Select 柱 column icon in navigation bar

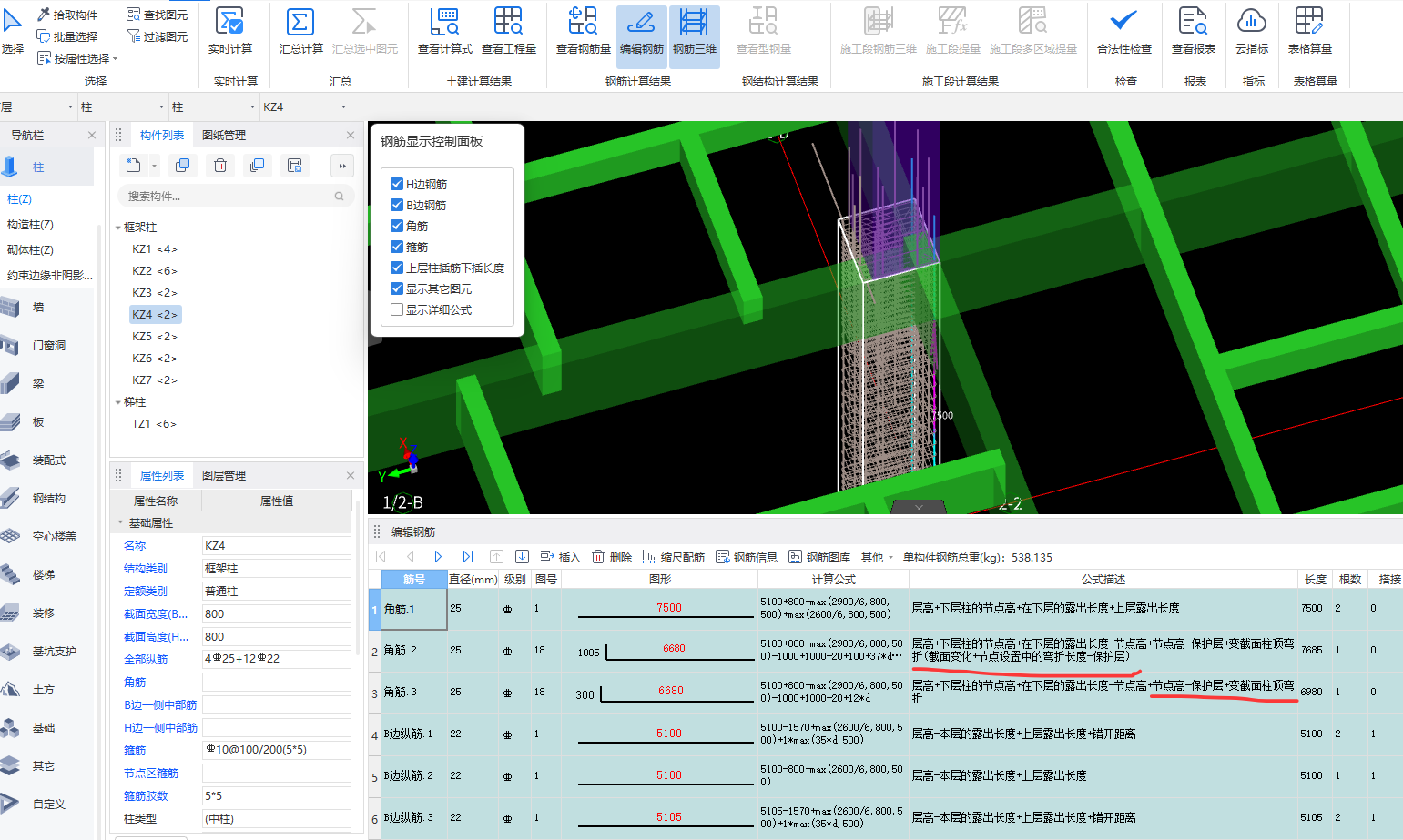pos(10,167)
